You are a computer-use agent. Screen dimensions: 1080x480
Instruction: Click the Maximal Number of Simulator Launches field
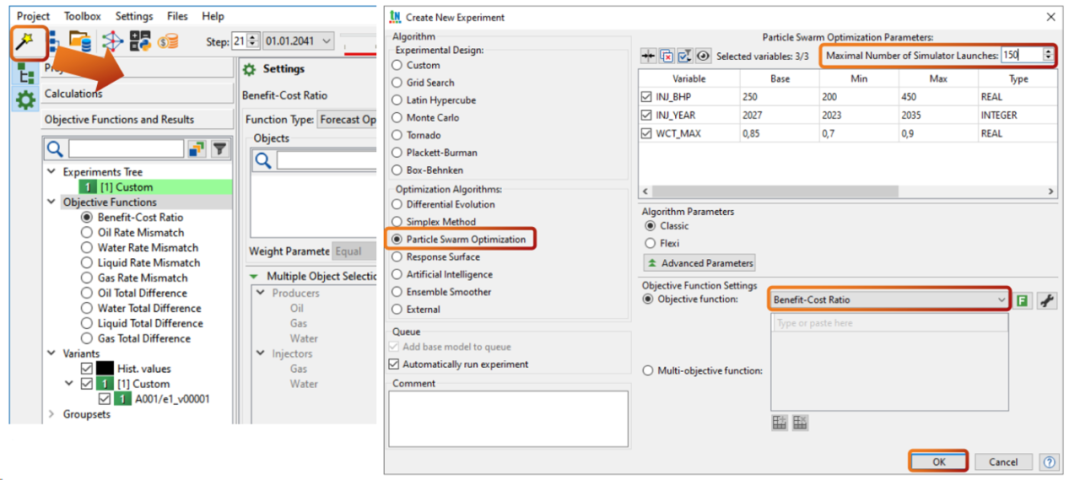[x=1021, y=55]
